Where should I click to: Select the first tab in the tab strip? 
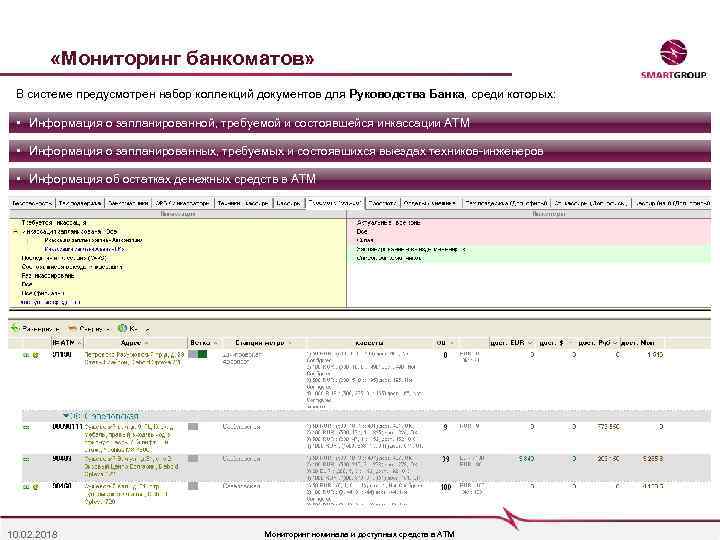coord(32,202)
